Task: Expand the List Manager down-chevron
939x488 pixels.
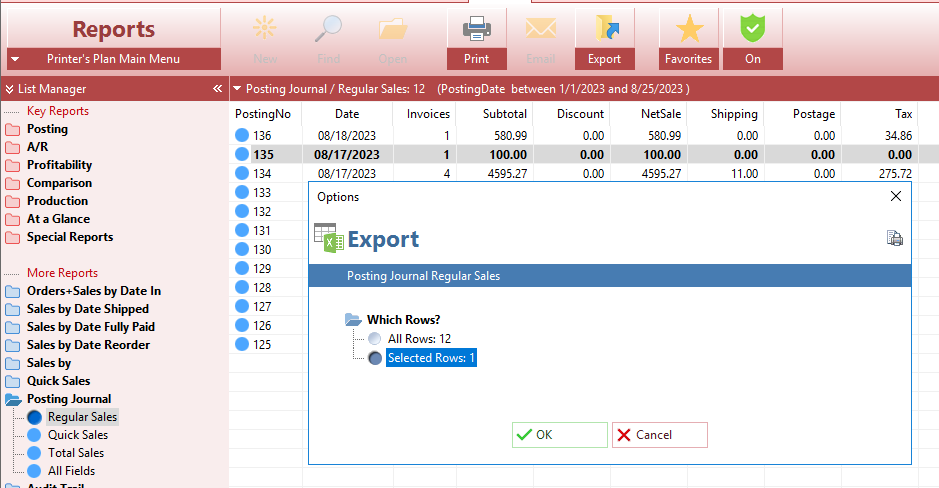Action: click(x=10, y=89)
